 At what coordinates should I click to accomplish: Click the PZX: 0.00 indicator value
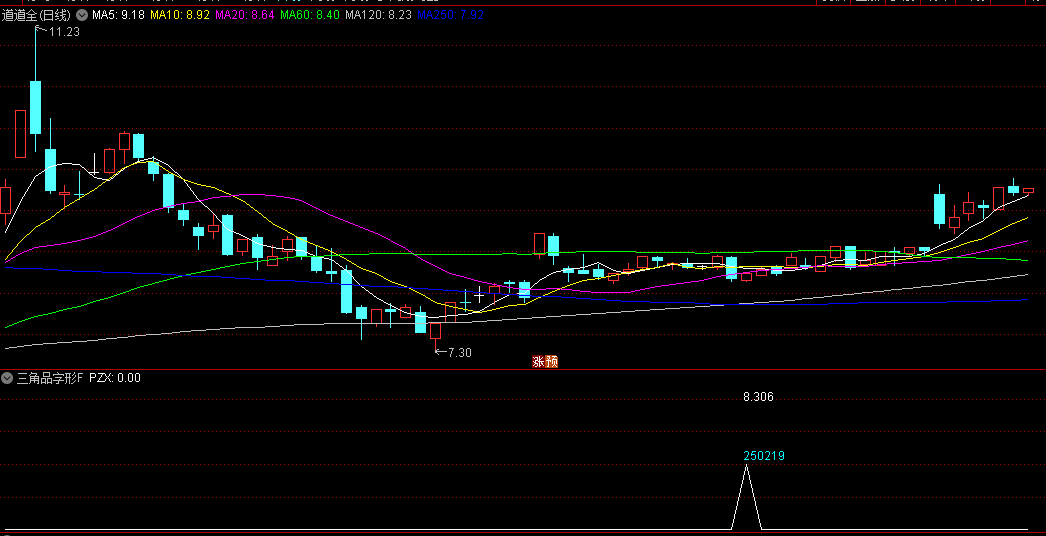(x=115, y=378)
